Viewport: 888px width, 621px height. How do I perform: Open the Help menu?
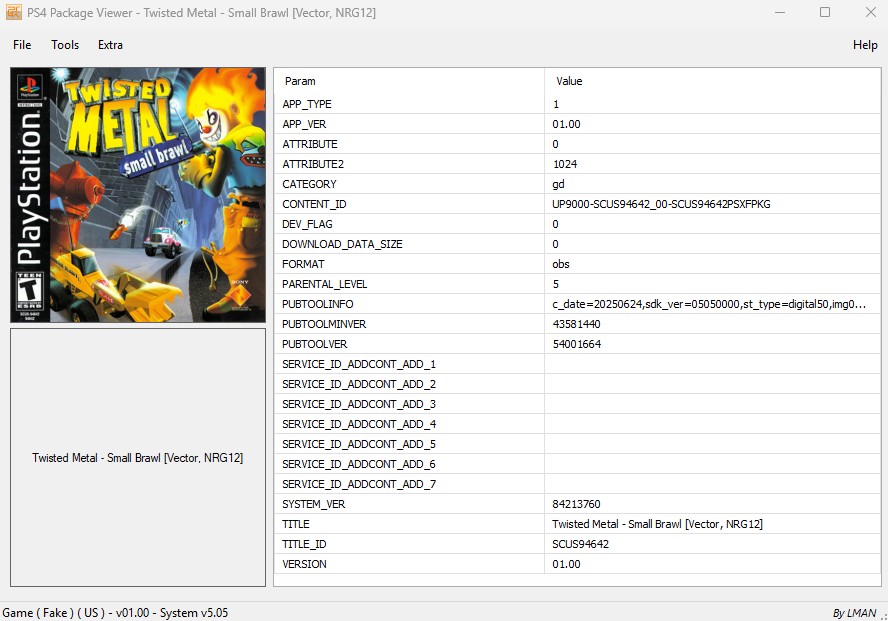(x=865, y=45)
